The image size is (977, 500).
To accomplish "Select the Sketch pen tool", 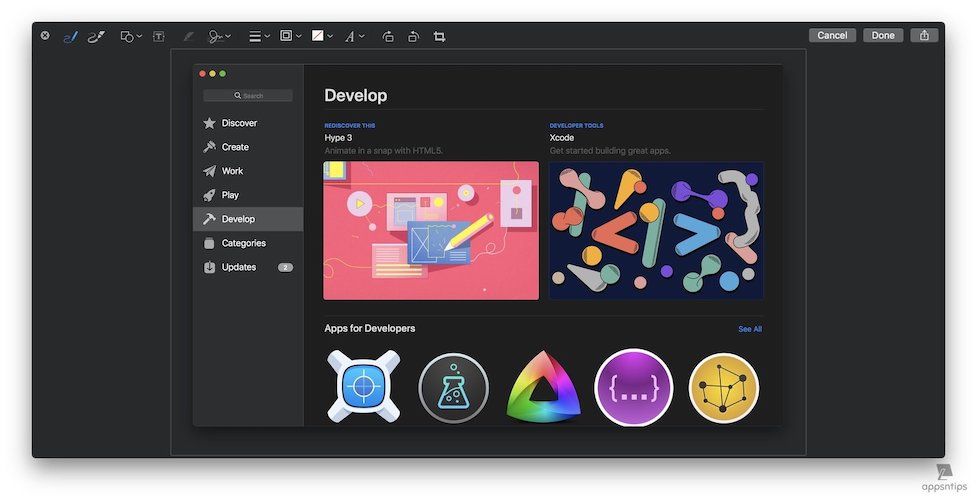I will [70, 36].
